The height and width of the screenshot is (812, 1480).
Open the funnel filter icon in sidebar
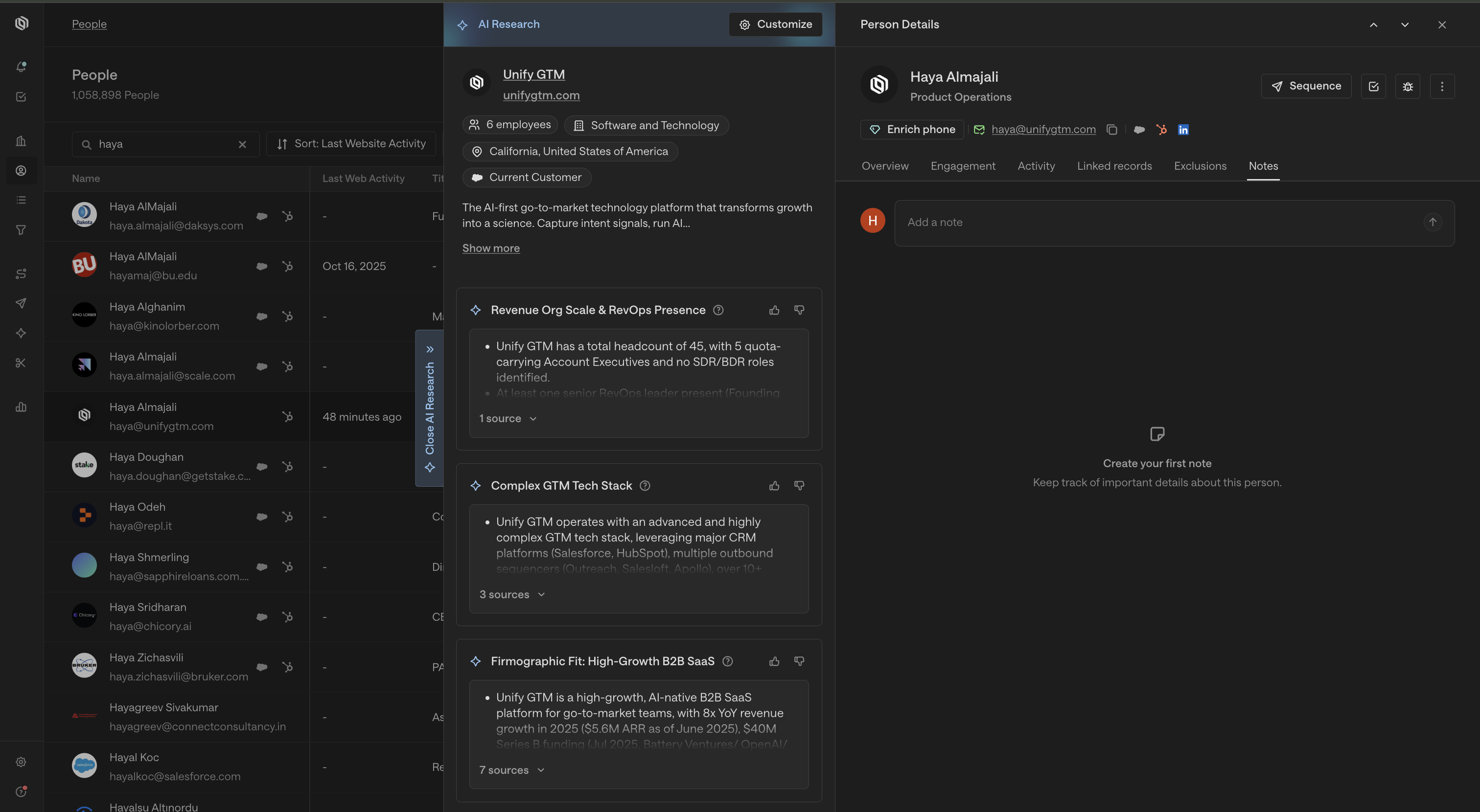pyautogui.click(x=21, y=230)
